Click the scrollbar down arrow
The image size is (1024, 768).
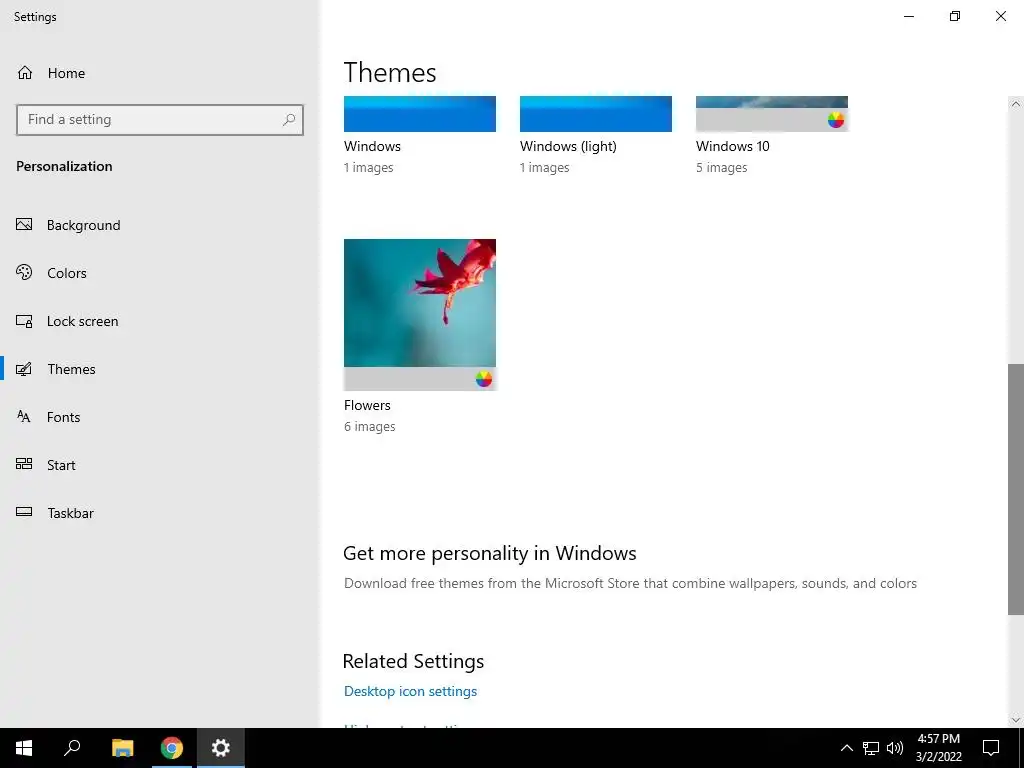tap(1016, 720)
